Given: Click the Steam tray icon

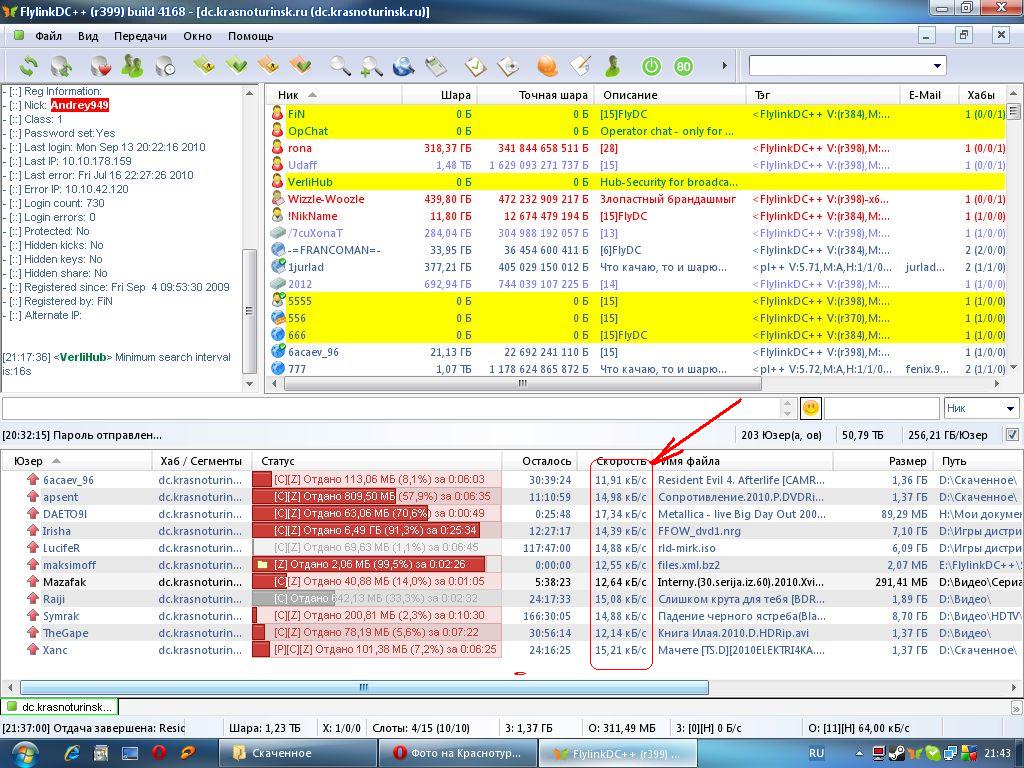Looking at the screenshot, I should click(x=897, y=753).
